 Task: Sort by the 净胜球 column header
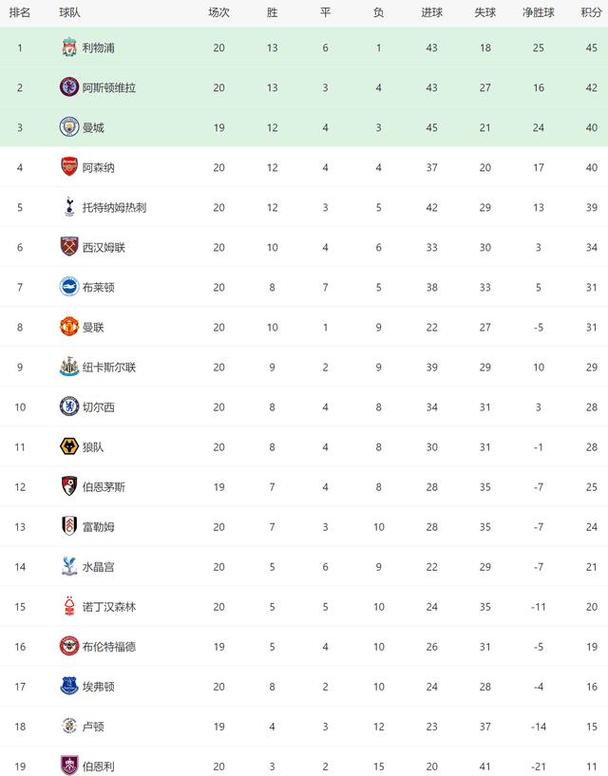pyautogui.click(x=538, y=13)
